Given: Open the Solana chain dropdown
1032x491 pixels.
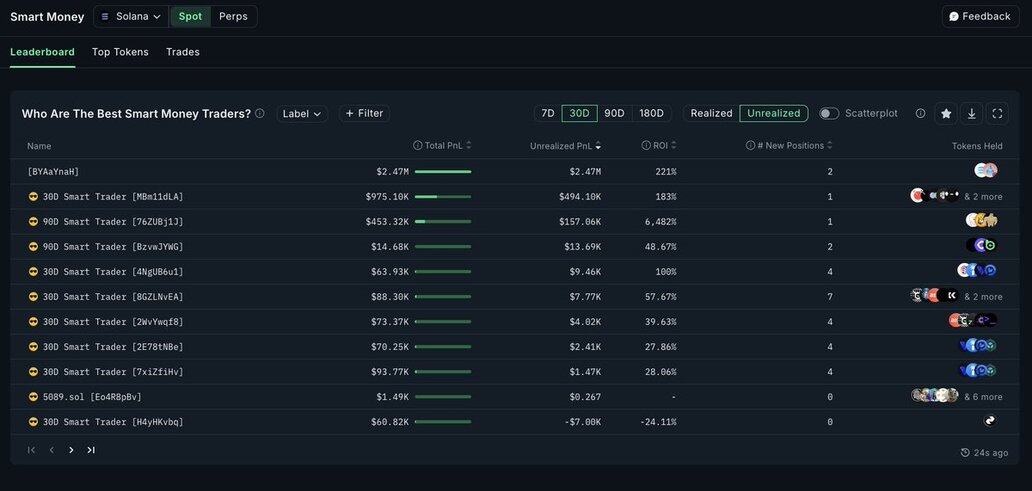Looking at the screenshot, I should click(131, 16).
